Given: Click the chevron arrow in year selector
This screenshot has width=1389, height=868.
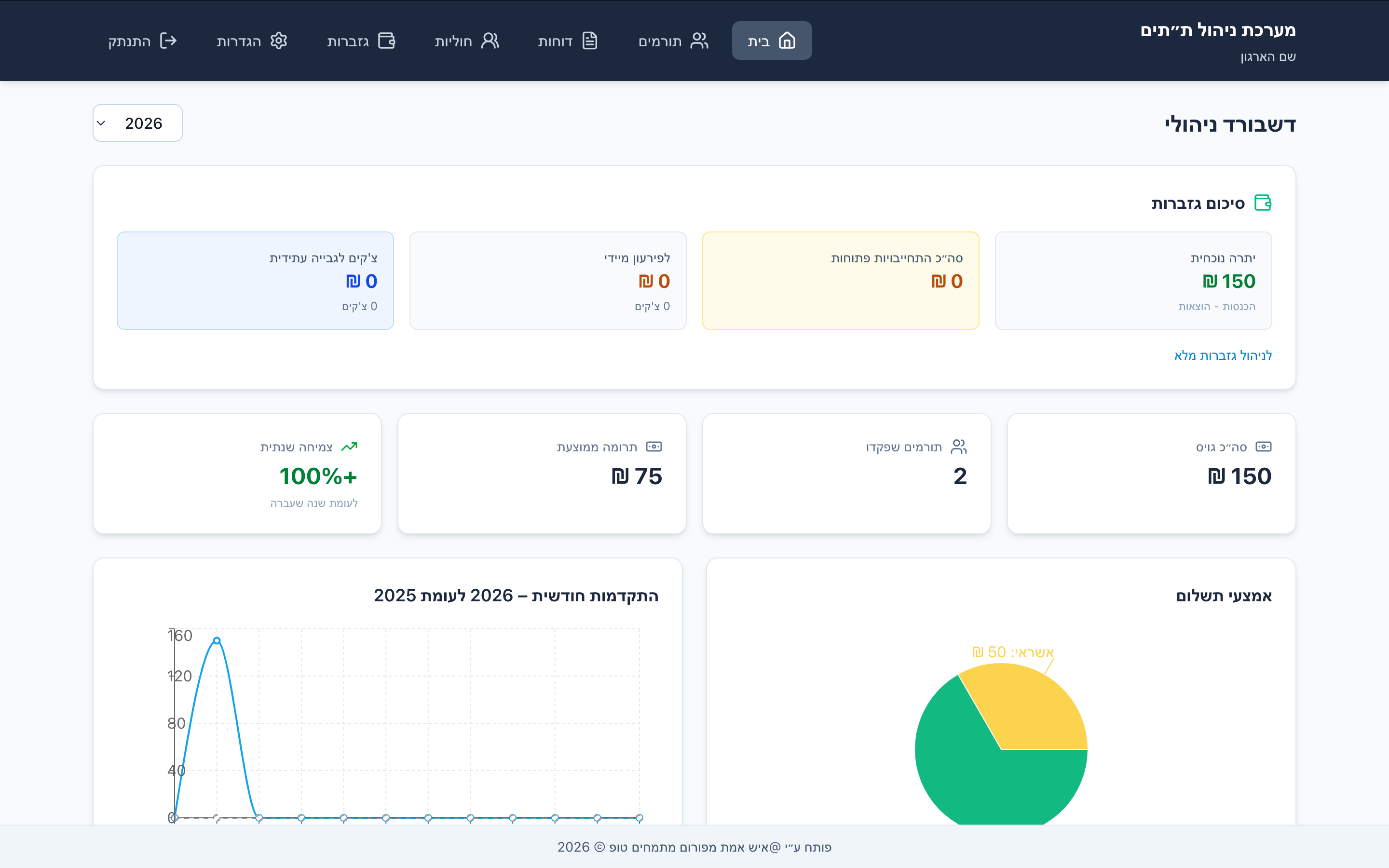Looking at the screenshot, I should [x=102, y=123].
